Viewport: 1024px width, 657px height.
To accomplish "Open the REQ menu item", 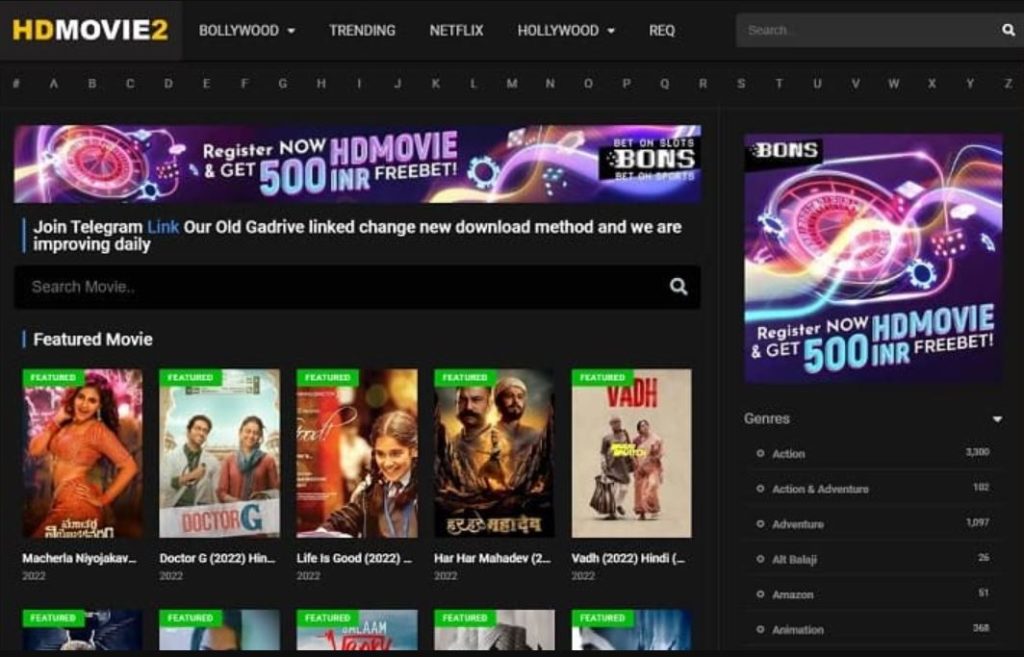I will 662,31.
